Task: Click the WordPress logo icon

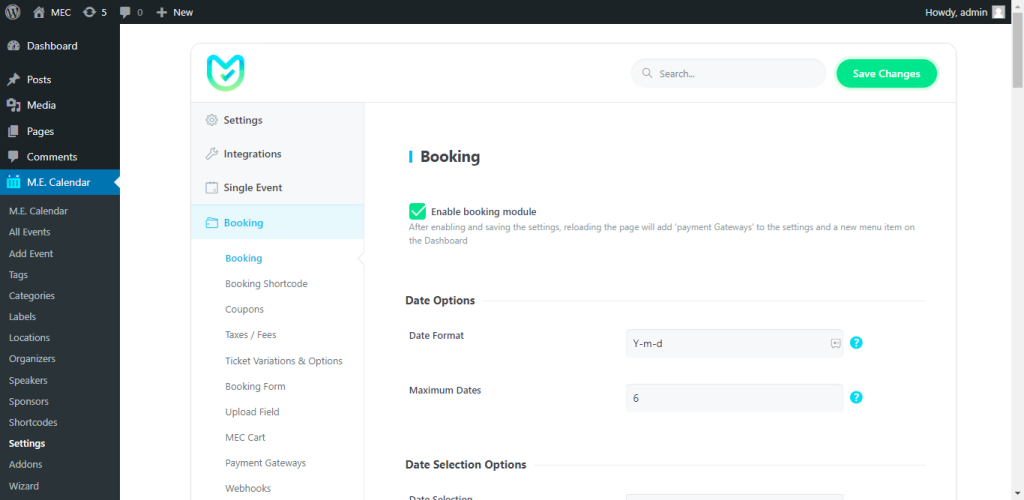Action: (13, 12)
